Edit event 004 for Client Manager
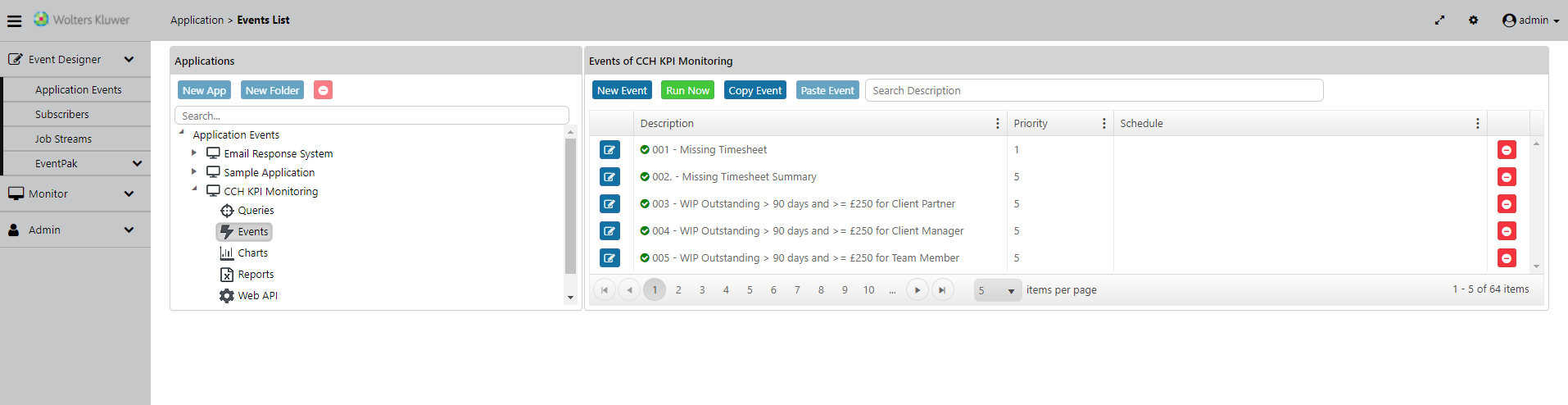 tap(610, 231)
